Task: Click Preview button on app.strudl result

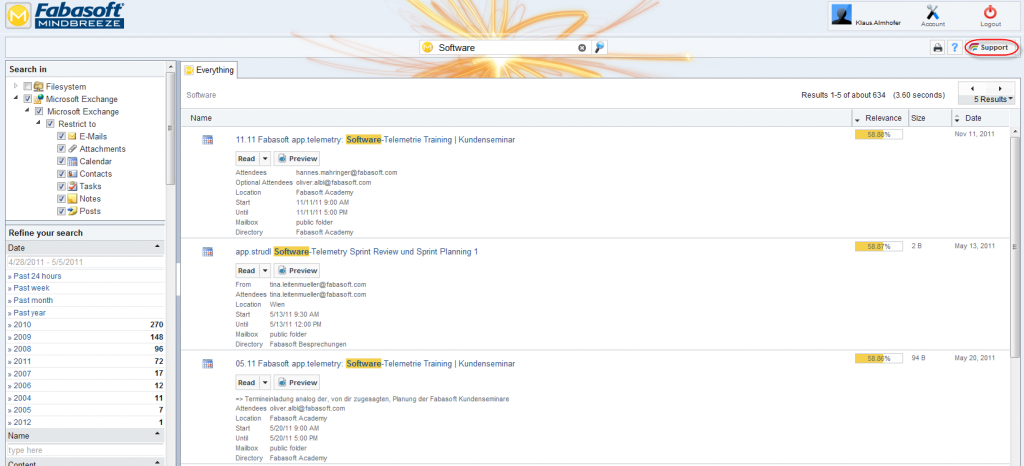Action: pyautogui.click(x=296, y=271)
